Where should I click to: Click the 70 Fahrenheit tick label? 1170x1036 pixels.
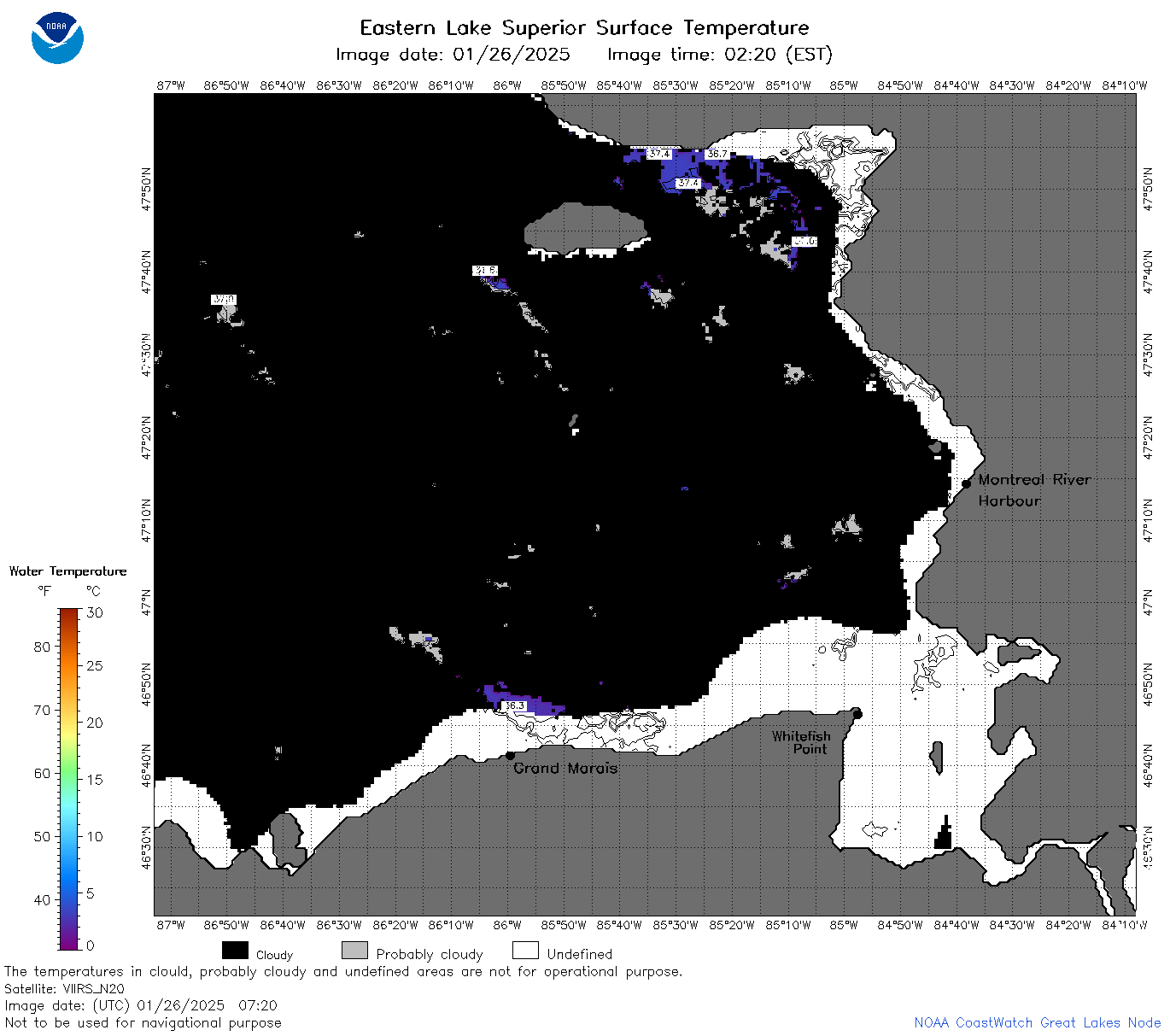42,710
